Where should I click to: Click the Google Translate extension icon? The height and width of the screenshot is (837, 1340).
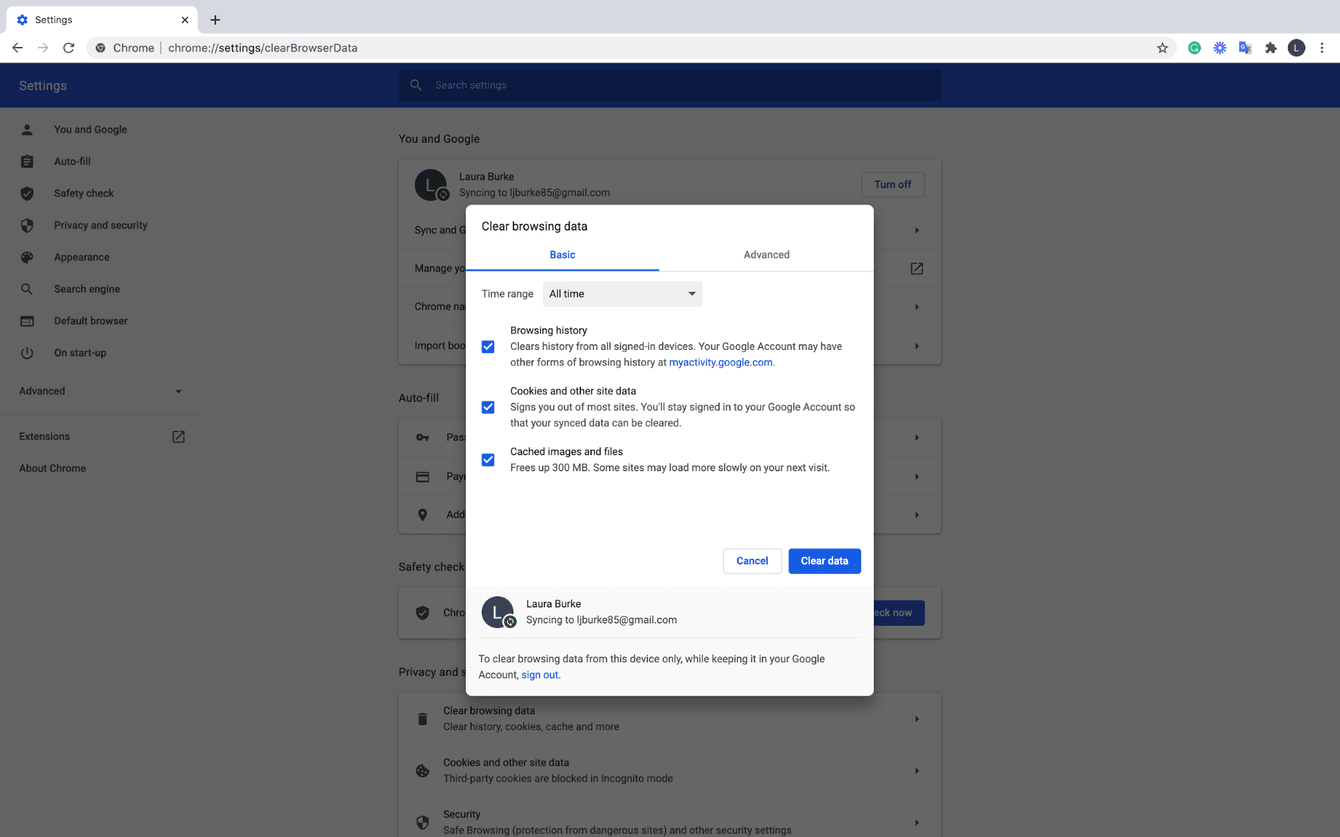pos(1245,47)
